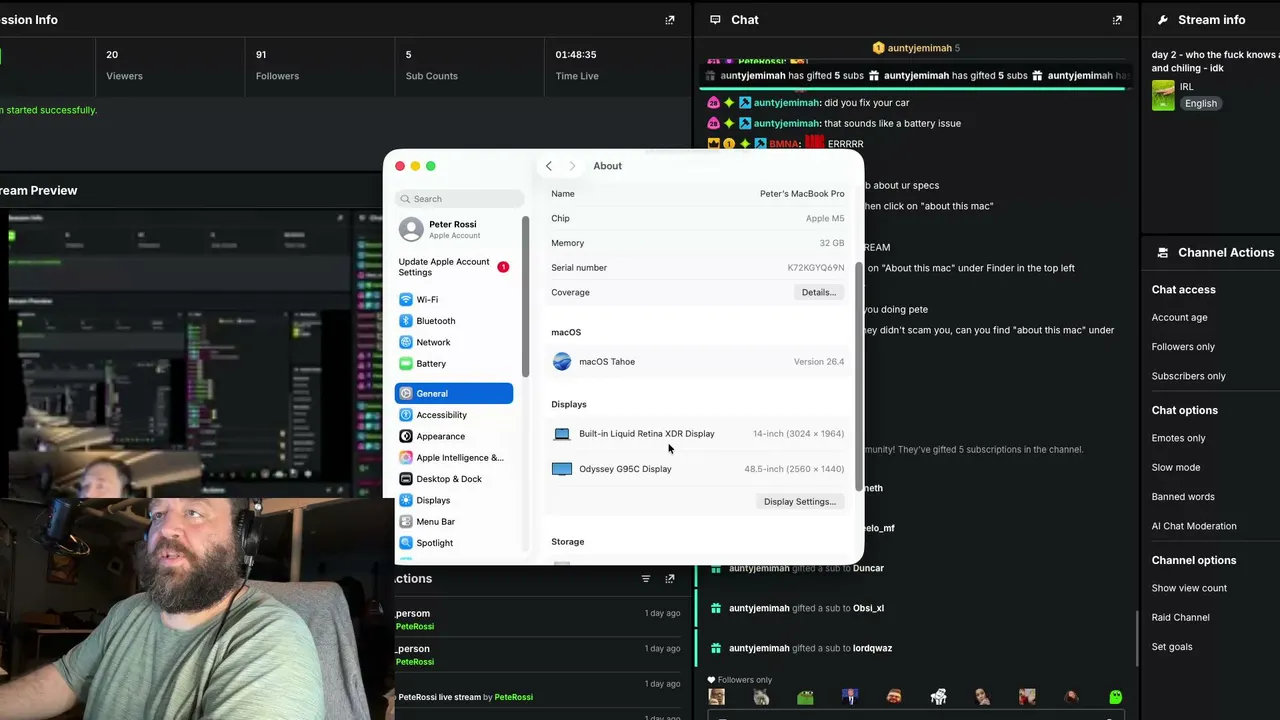Click Obsi_xl in gifted sub message
The height and width of the screenshot is (720, 1280).
pos(868,608)
